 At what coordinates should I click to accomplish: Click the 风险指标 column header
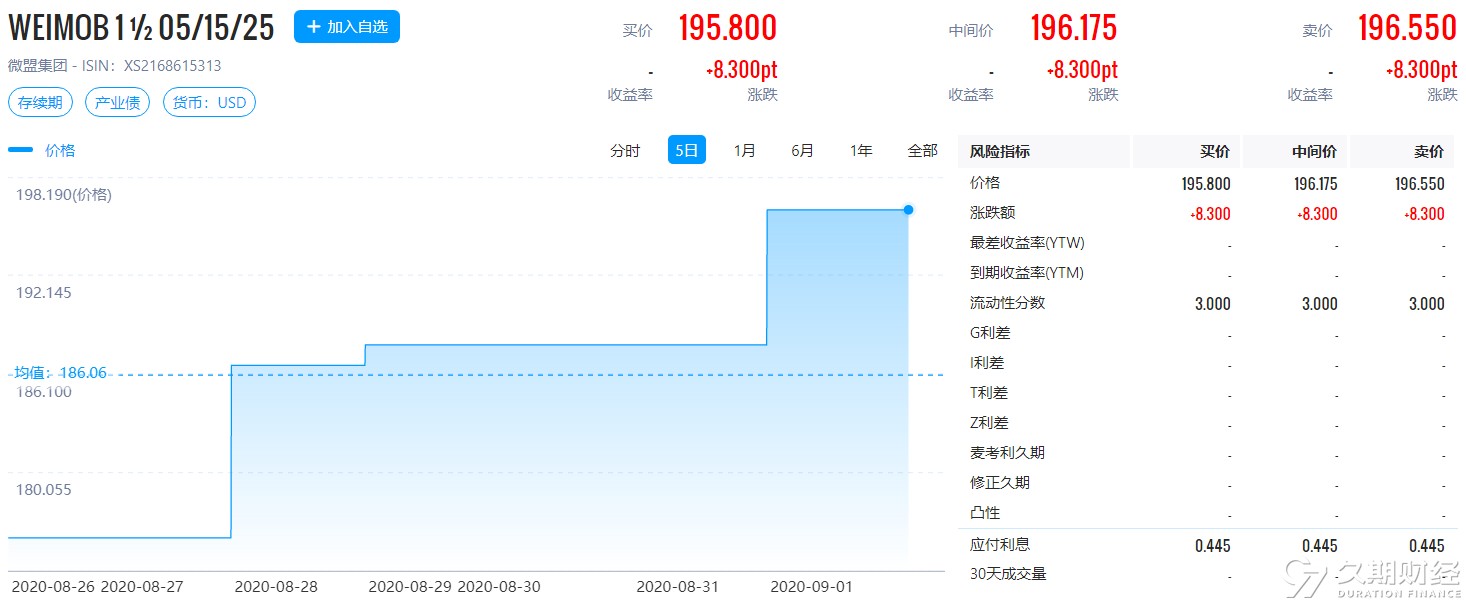click(1000, 152)
